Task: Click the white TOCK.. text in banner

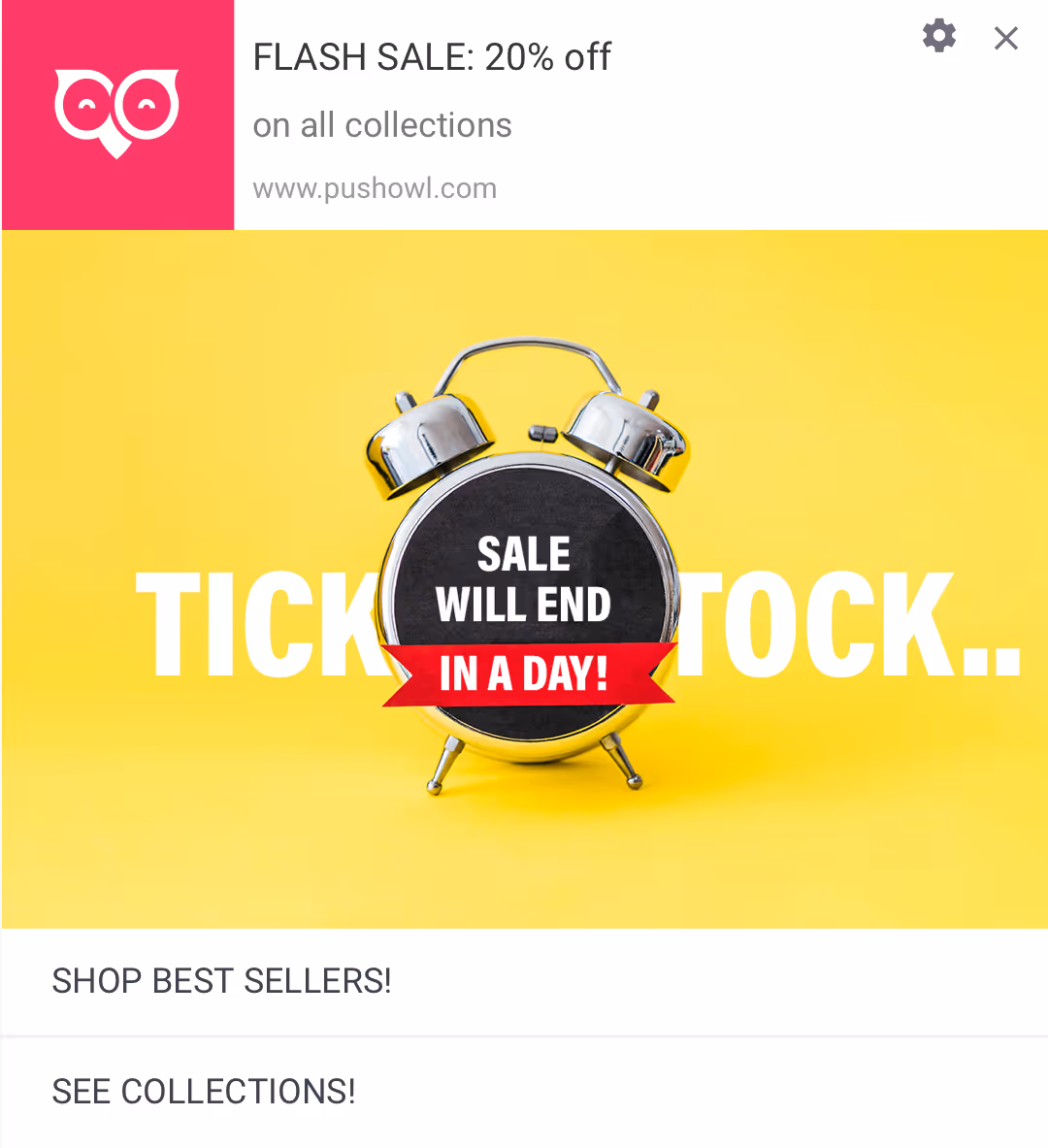Action: coord(848,624)
